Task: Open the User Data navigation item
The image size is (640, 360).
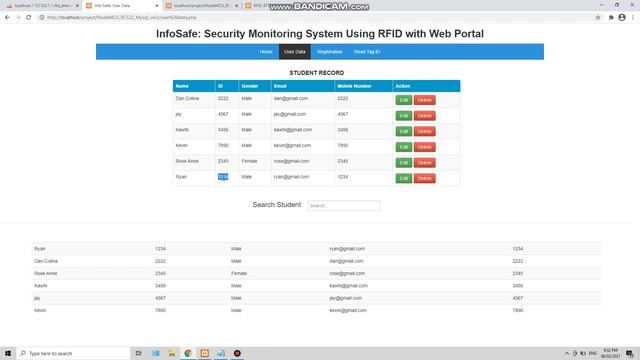Action: point(295,52)
